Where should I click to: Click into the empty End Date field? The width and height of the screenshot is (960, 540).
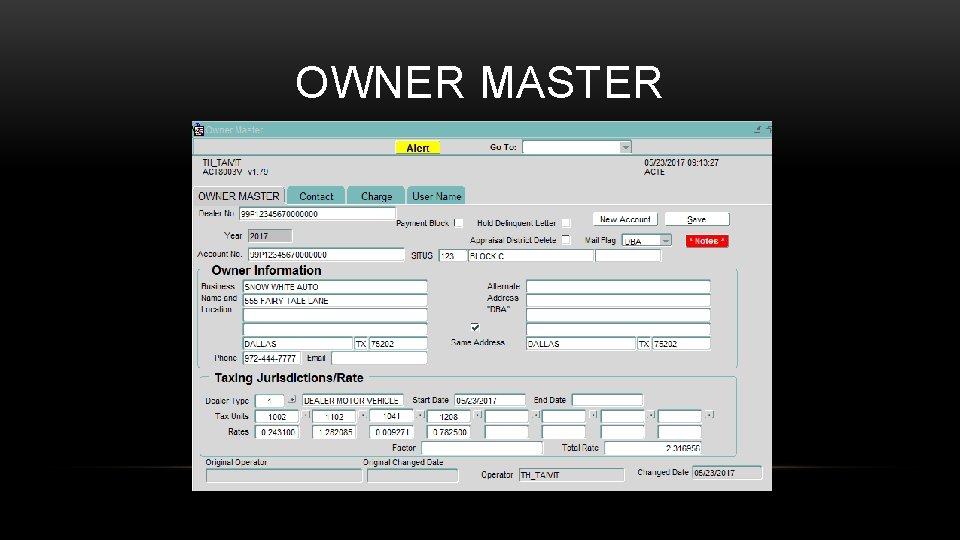tap(607, 400)
